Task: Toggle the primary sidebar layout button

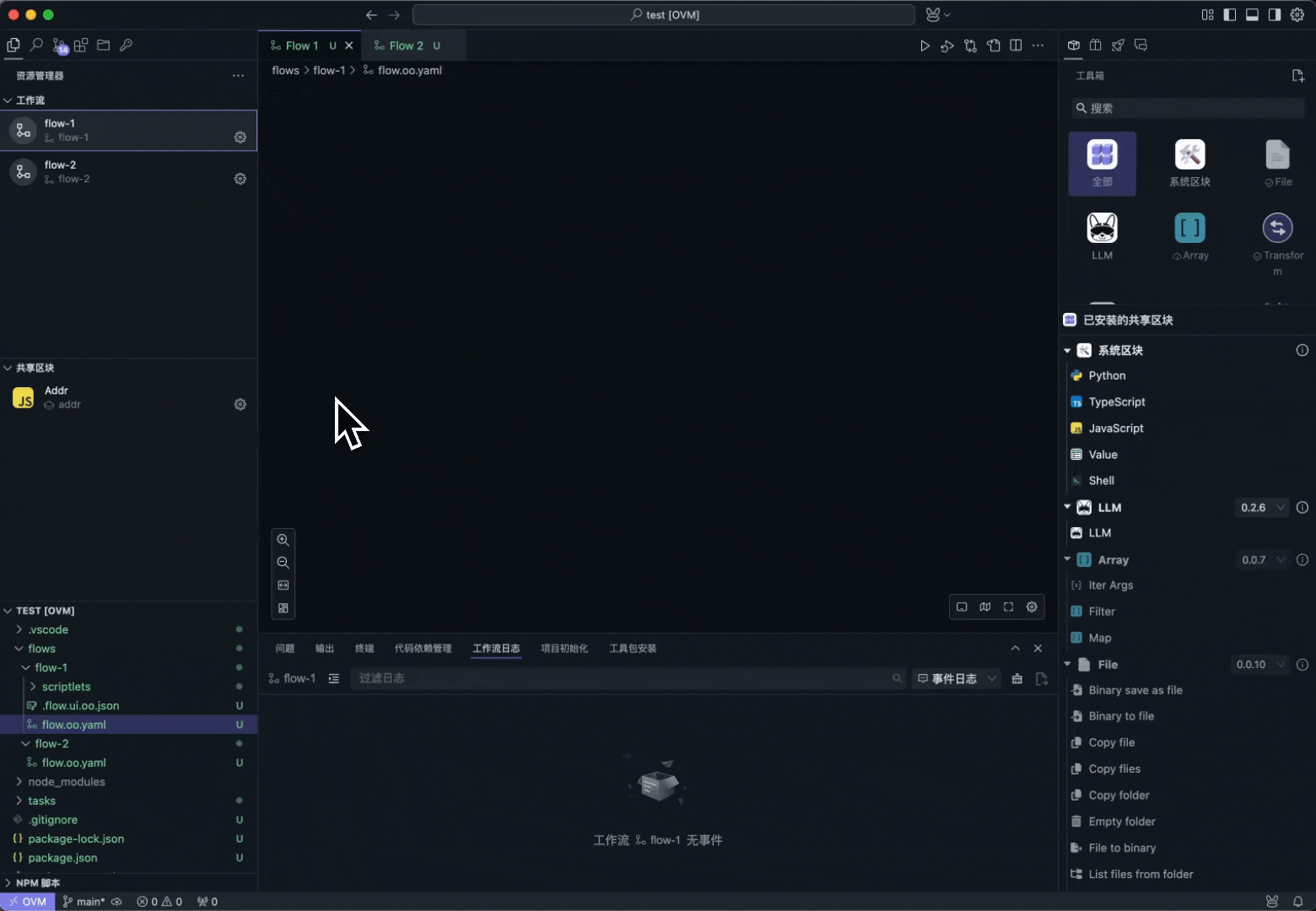Action: click(1230, 14)
